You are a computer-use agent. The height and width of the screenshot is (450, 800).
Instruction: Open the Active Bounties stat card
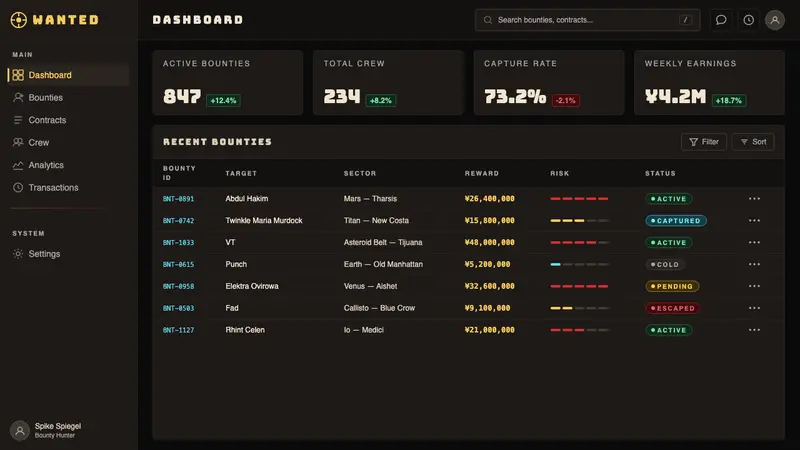228,82
